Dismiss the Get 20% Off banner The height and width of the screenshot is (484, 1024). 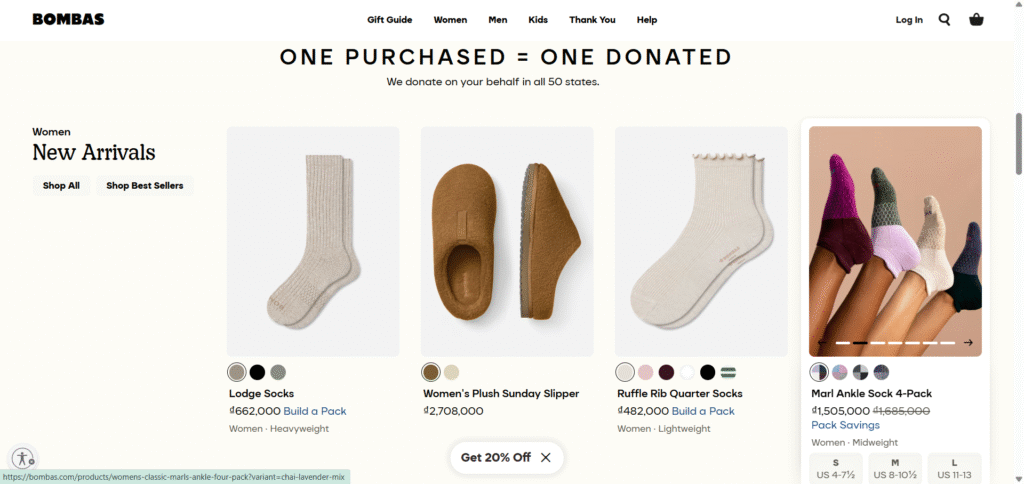pyautogui.click(x=546, y=457)
